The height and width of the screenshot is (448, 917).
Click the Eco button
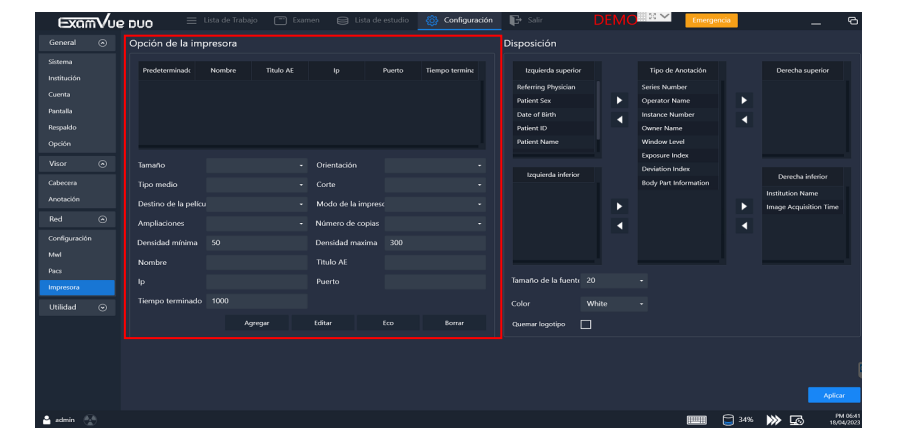click(x=388, y=323)
